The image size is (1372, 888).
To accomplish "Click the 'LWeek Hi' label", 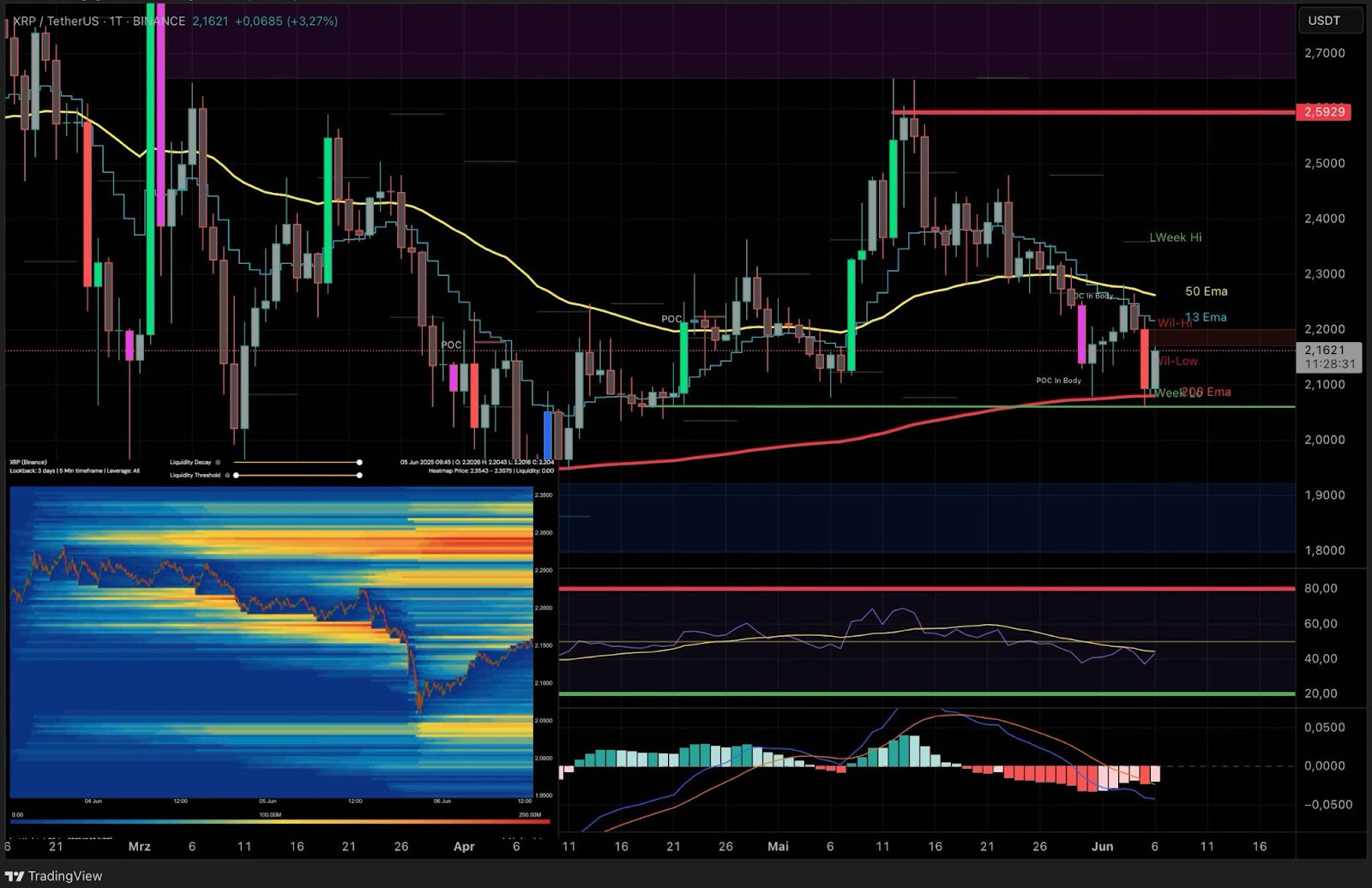I will [x=1176, y=237].
